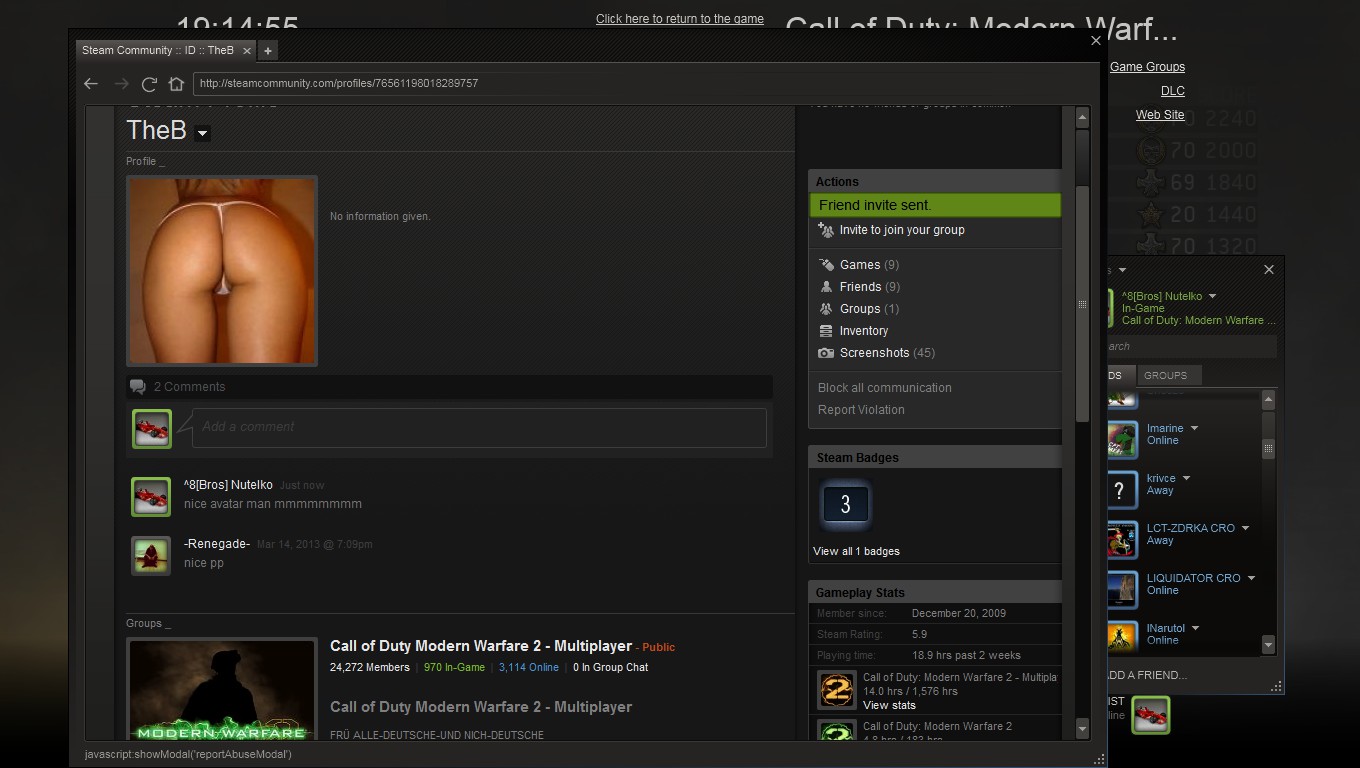This screenshot has height=768, width=1360.
Task: Open the TheB name dropdown arrow
Action: [x=202, y=133]
